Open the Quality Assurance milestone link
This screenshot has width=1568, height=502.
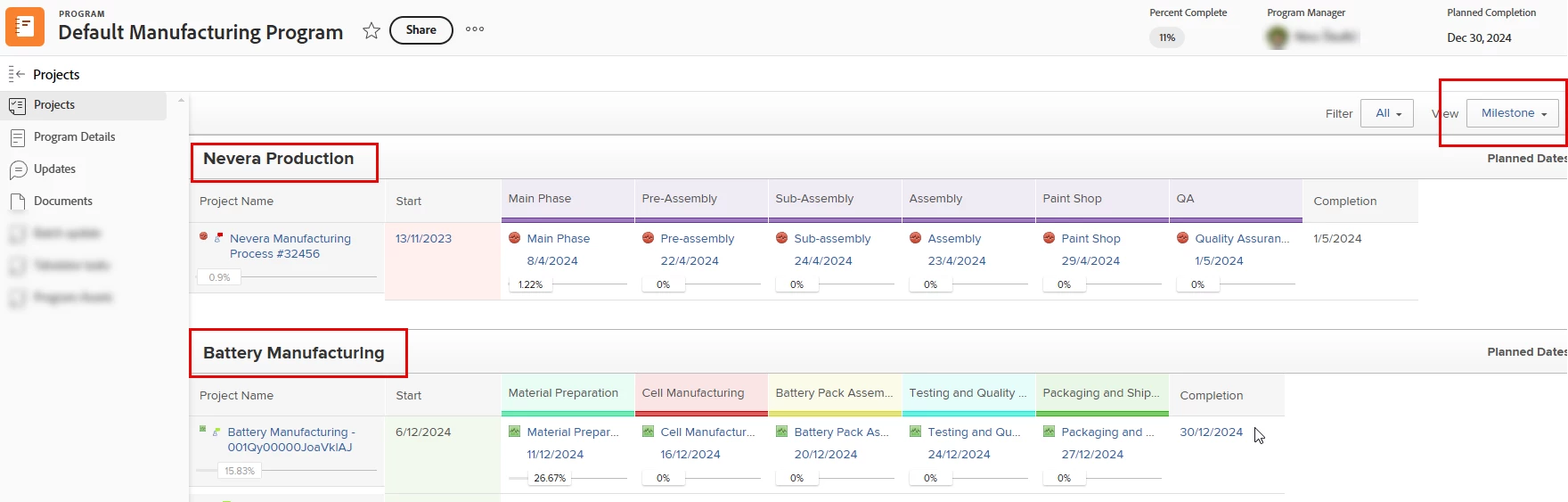point(1242,239)
